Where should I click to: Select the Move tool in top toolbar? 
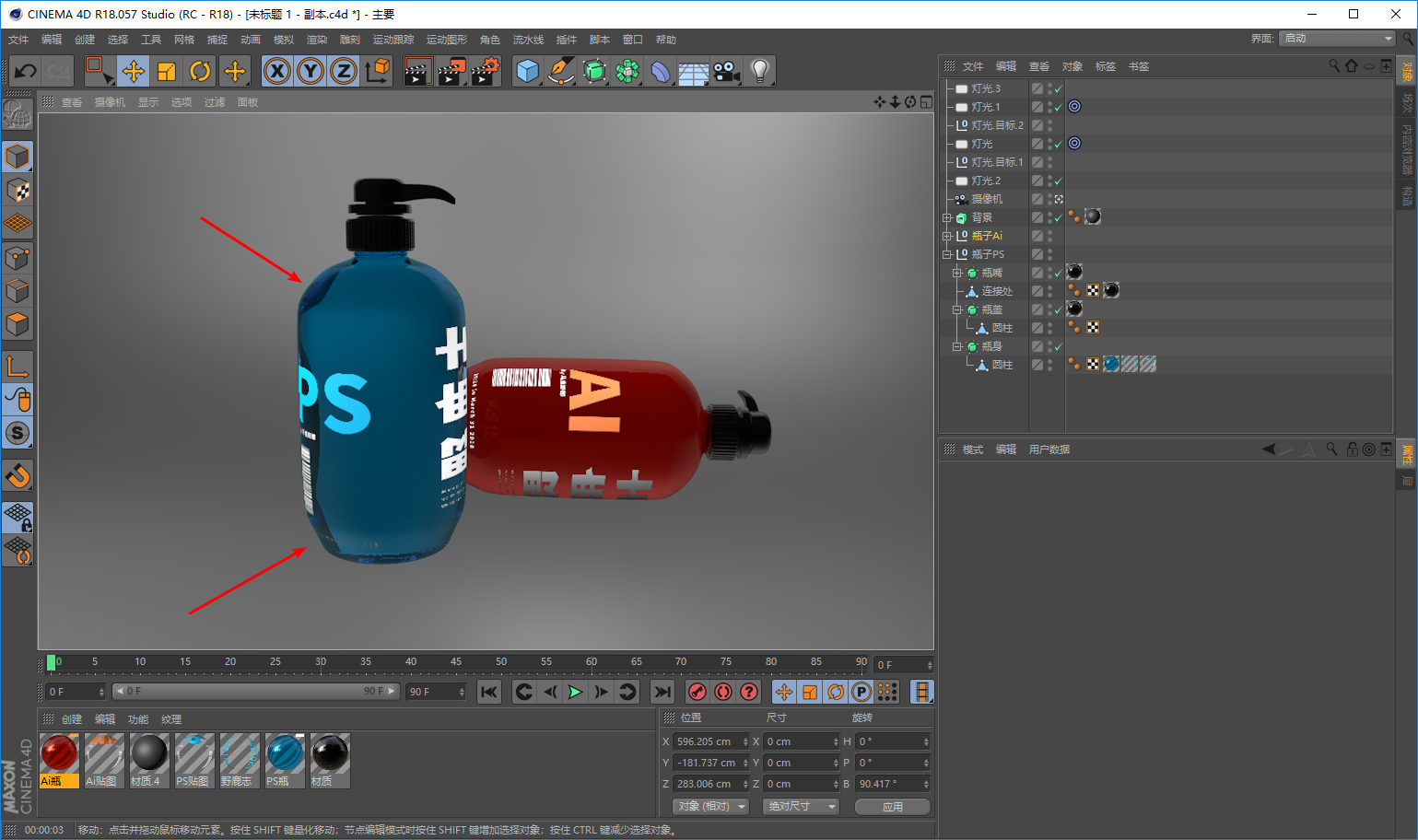pyautogui.click(x=134, y=71)
